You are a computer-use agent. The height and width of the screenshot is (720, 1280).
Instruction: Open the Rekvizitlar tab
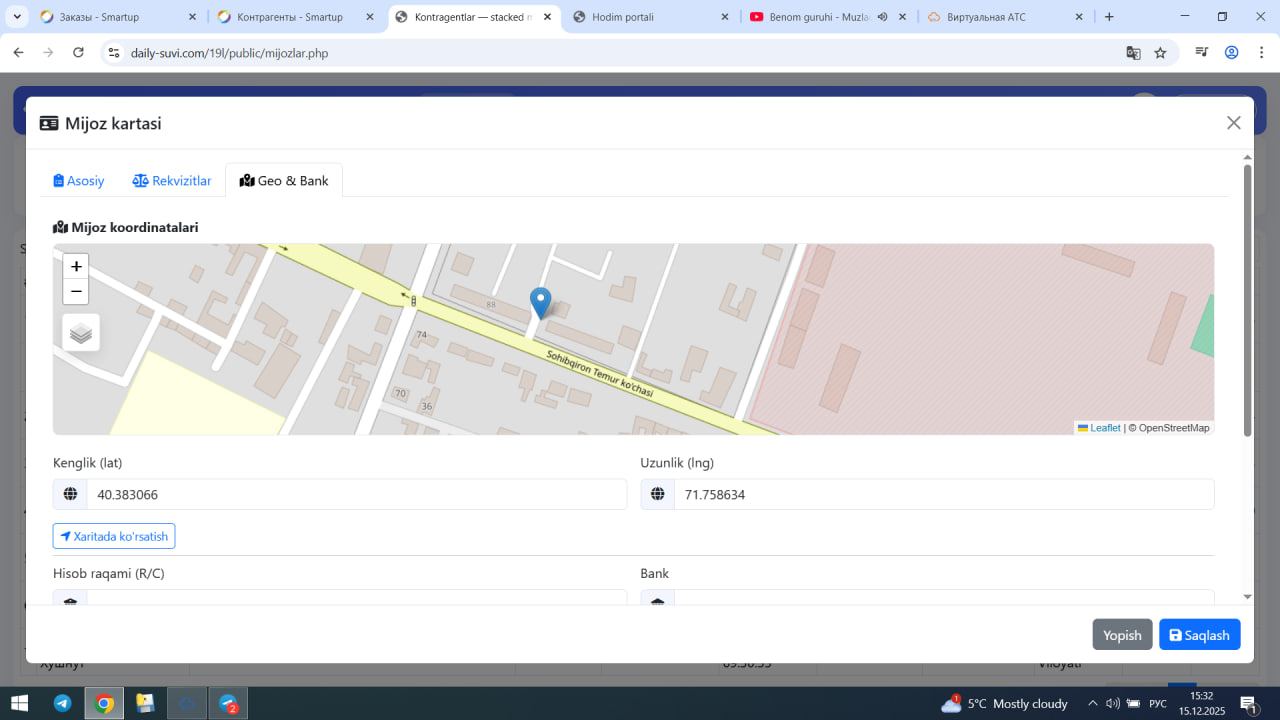172,181
